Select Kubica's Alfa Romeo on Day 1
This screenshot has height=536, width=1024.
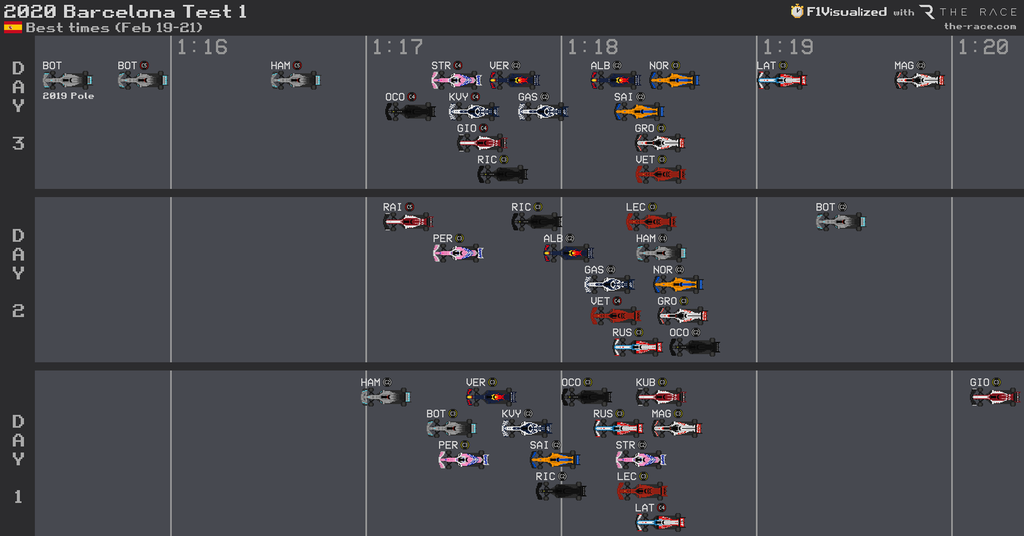661,397
